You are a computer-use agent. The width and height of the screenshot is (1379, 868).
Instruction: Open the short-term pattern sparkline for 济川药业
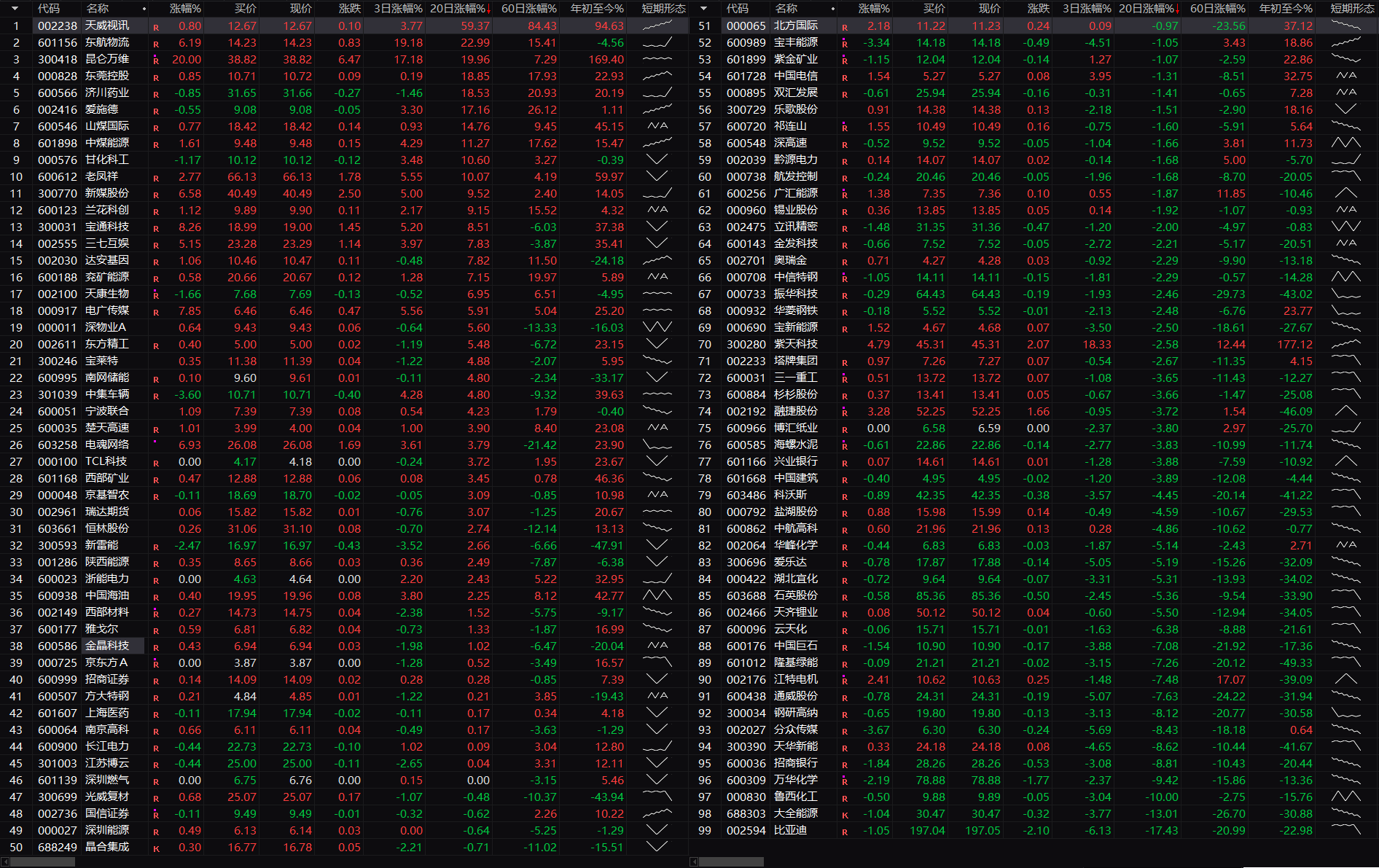point(657,93)
